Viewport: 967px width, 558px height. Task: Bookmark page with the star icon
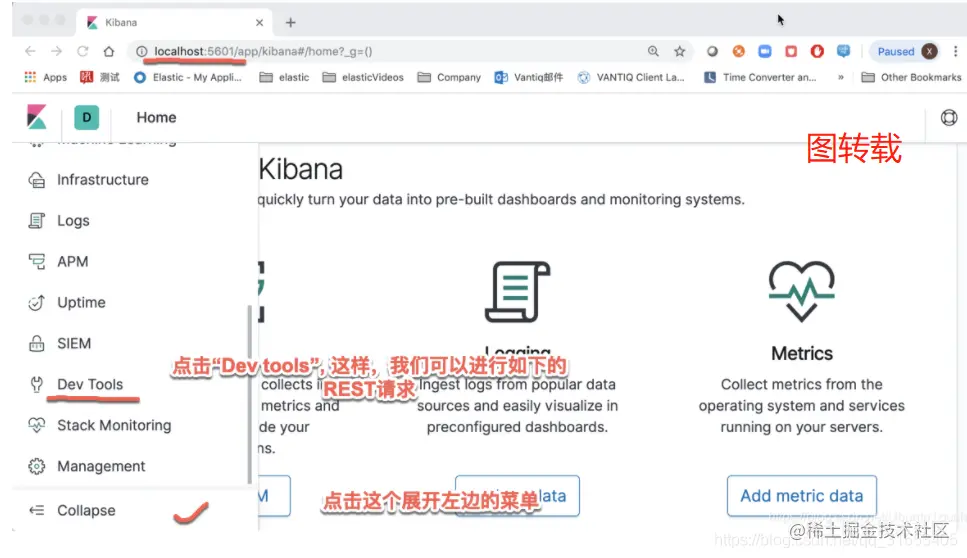[680, 51]
